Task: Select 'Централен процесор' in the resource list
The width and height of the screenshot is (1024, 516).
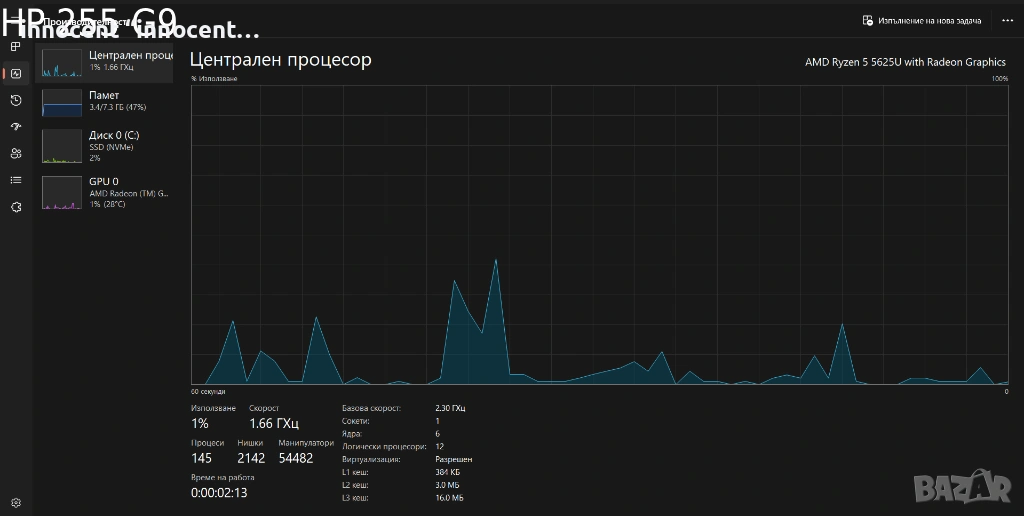Action: coord(104,61)
